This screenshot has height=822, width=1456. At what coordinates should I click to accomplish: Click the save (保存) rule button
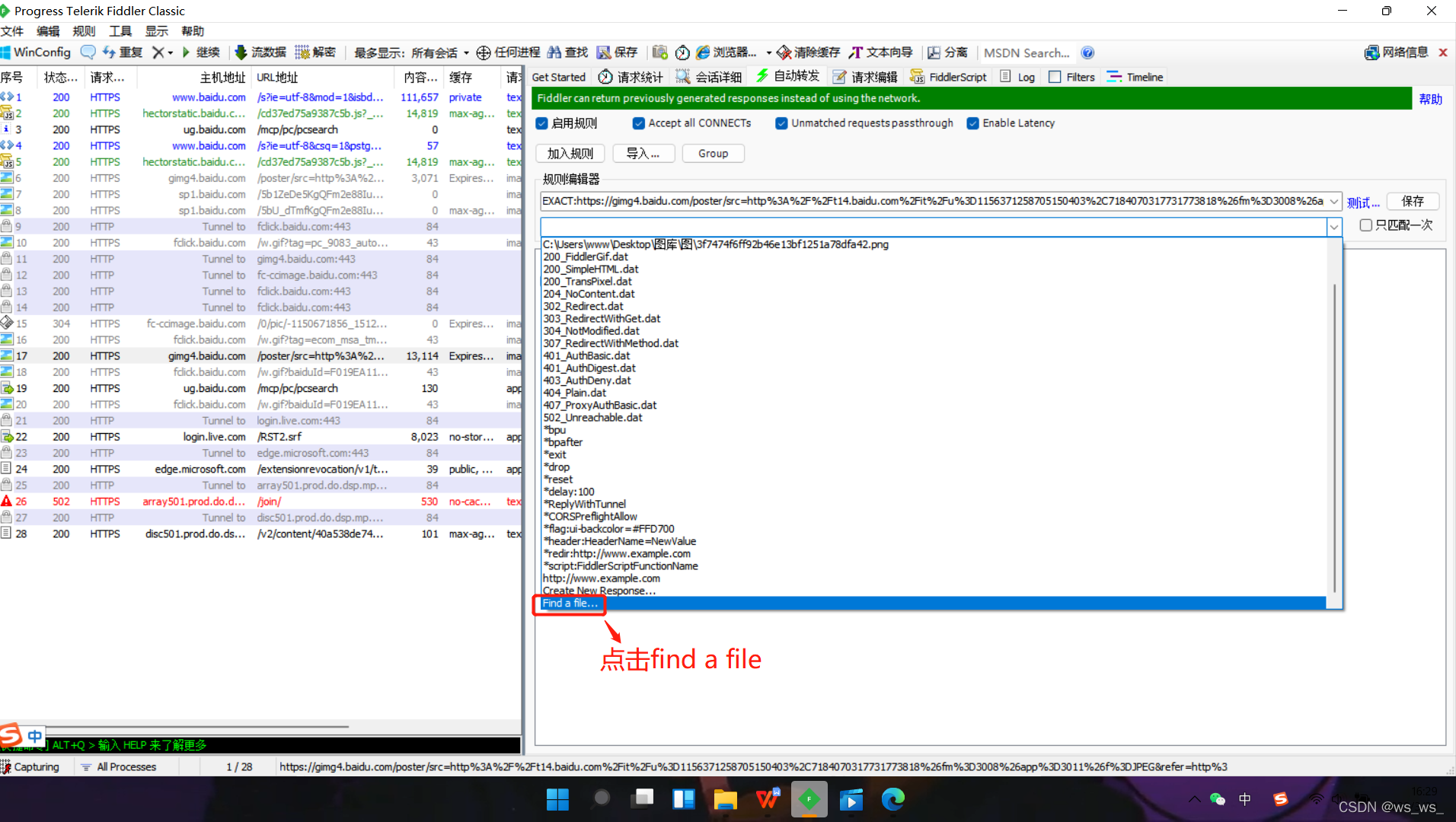(x=1413, y=201)
